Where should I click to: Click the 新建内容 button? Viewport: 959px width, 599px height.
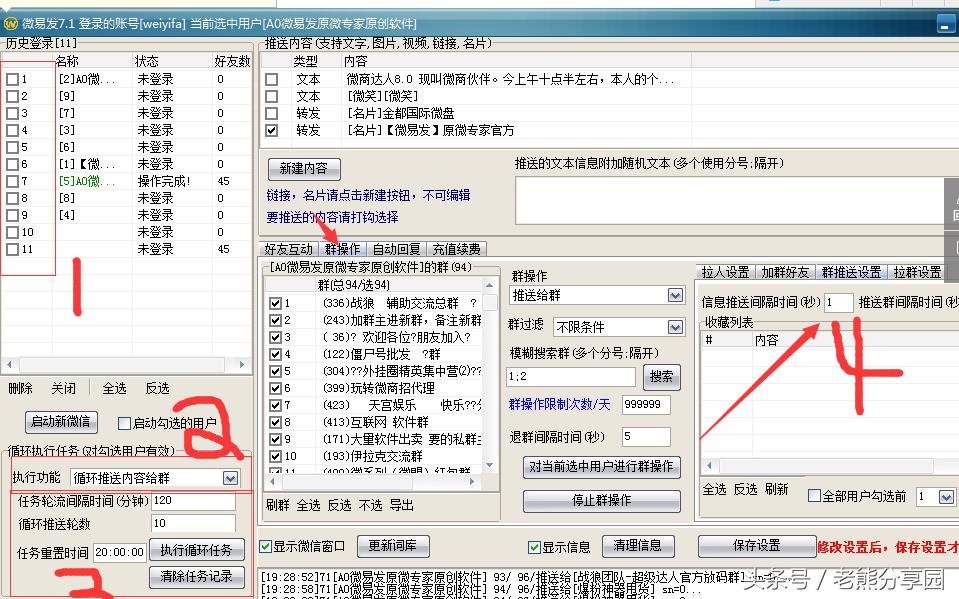tap(304, 169)
